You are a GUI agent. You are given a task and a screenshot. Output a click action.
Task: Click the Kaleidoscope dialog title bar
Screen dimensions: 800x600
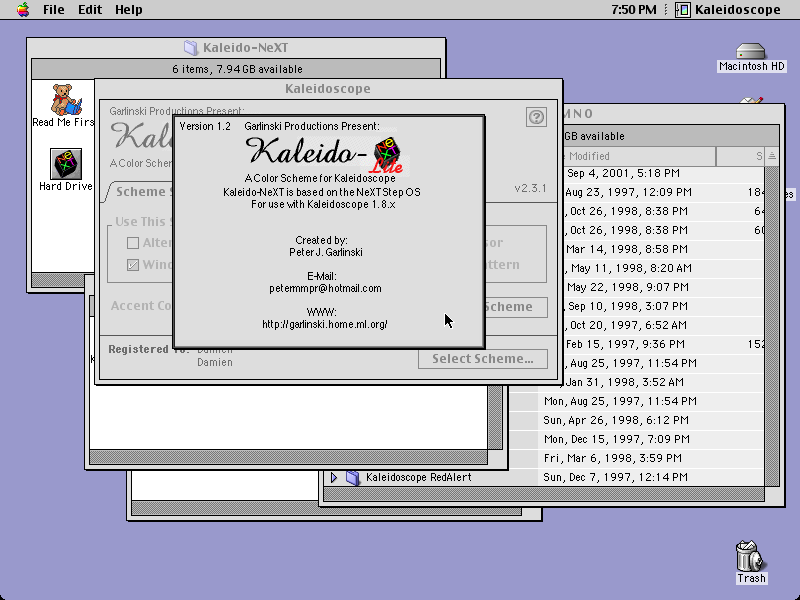(329, 89)
